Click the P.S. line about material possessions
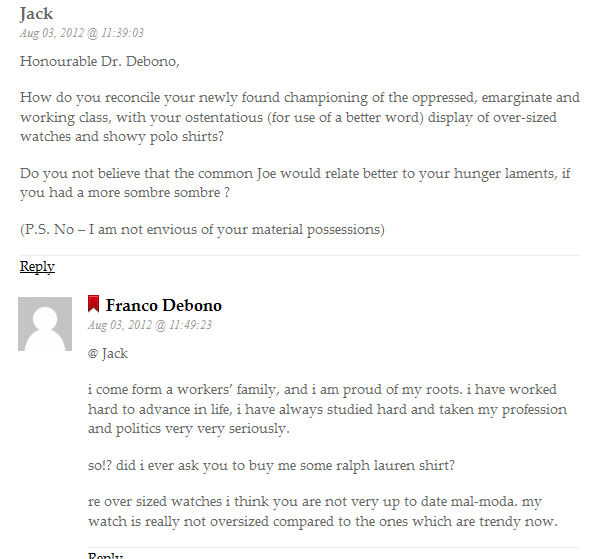The height and width of the screenshot is (559, 608). coord(202,229)
